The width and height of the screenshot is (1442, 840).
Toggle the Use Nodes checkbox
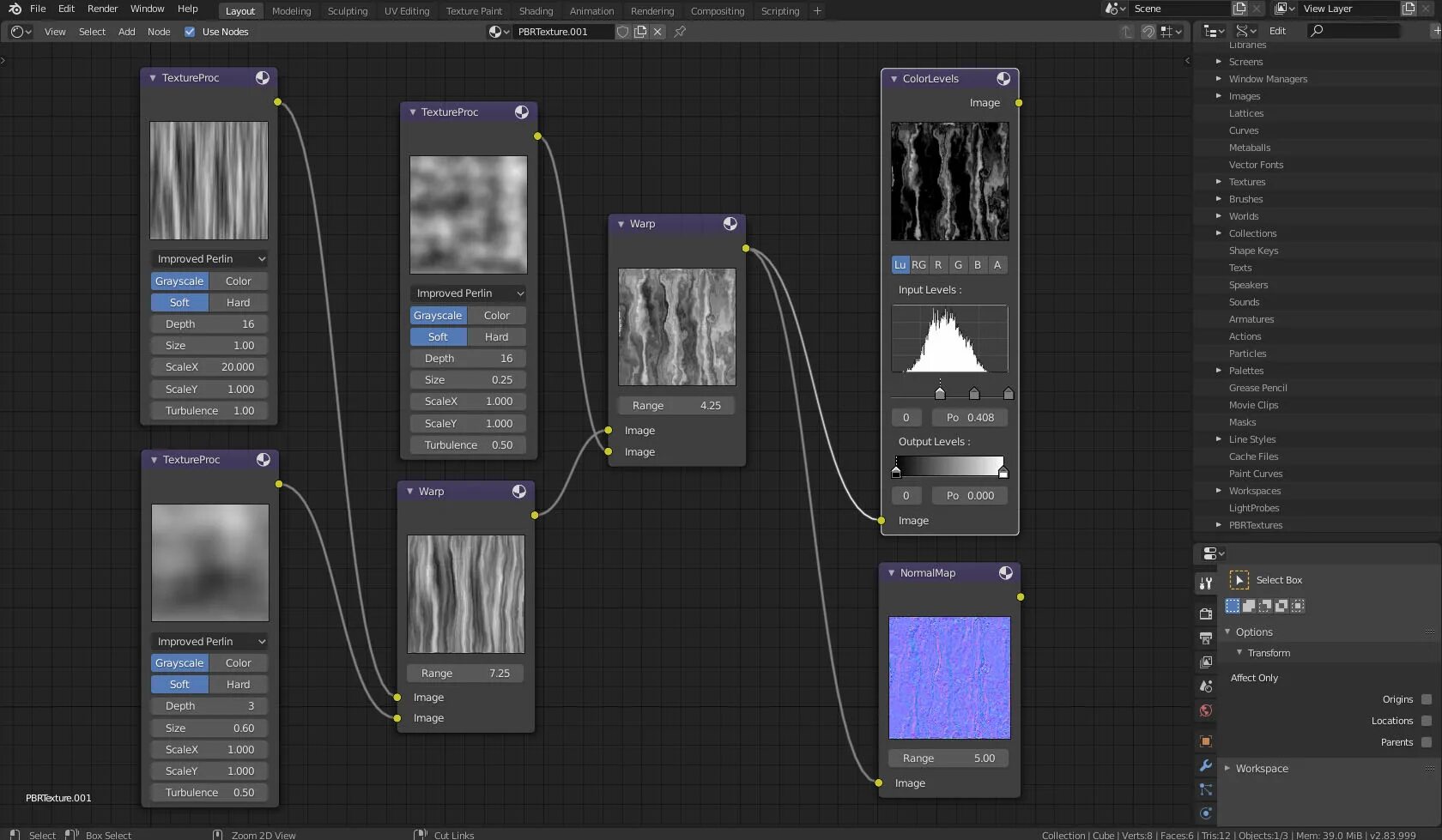(x=190, y=32)
